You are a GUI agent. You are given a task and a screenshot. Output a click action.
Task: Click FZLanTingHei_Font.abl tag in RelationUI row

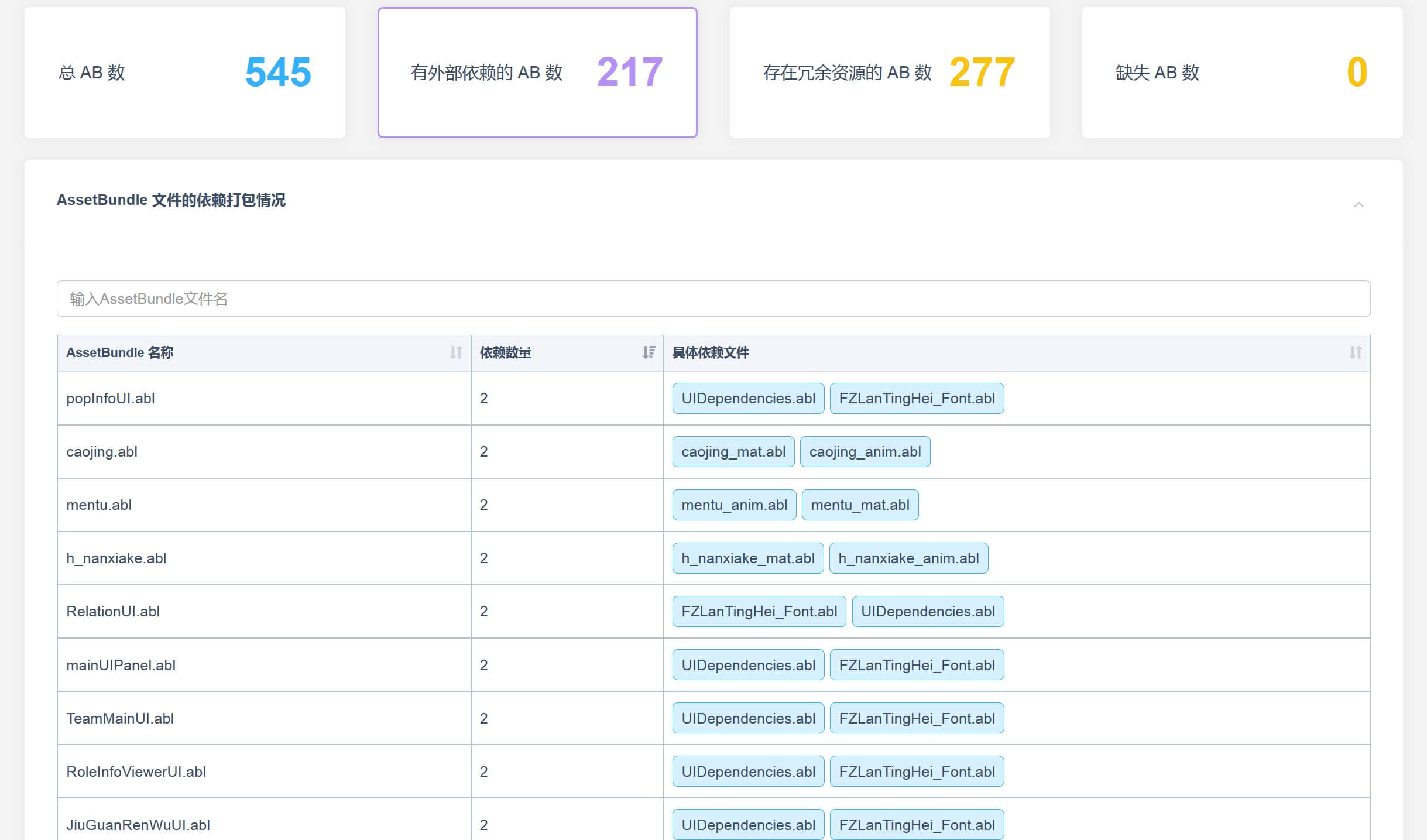click(x=759, y=612)
